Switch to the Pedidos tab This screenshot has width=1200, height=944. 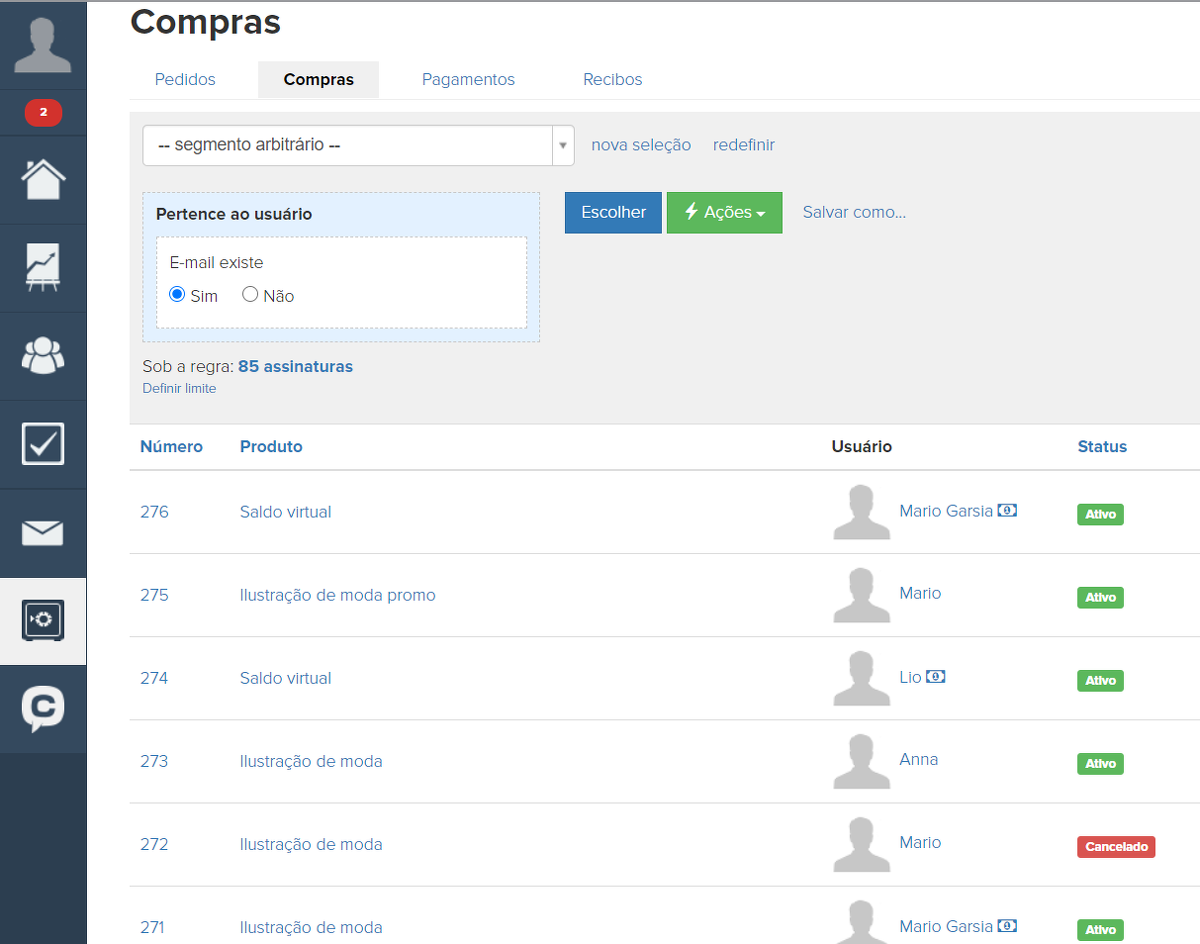point(185,80)
